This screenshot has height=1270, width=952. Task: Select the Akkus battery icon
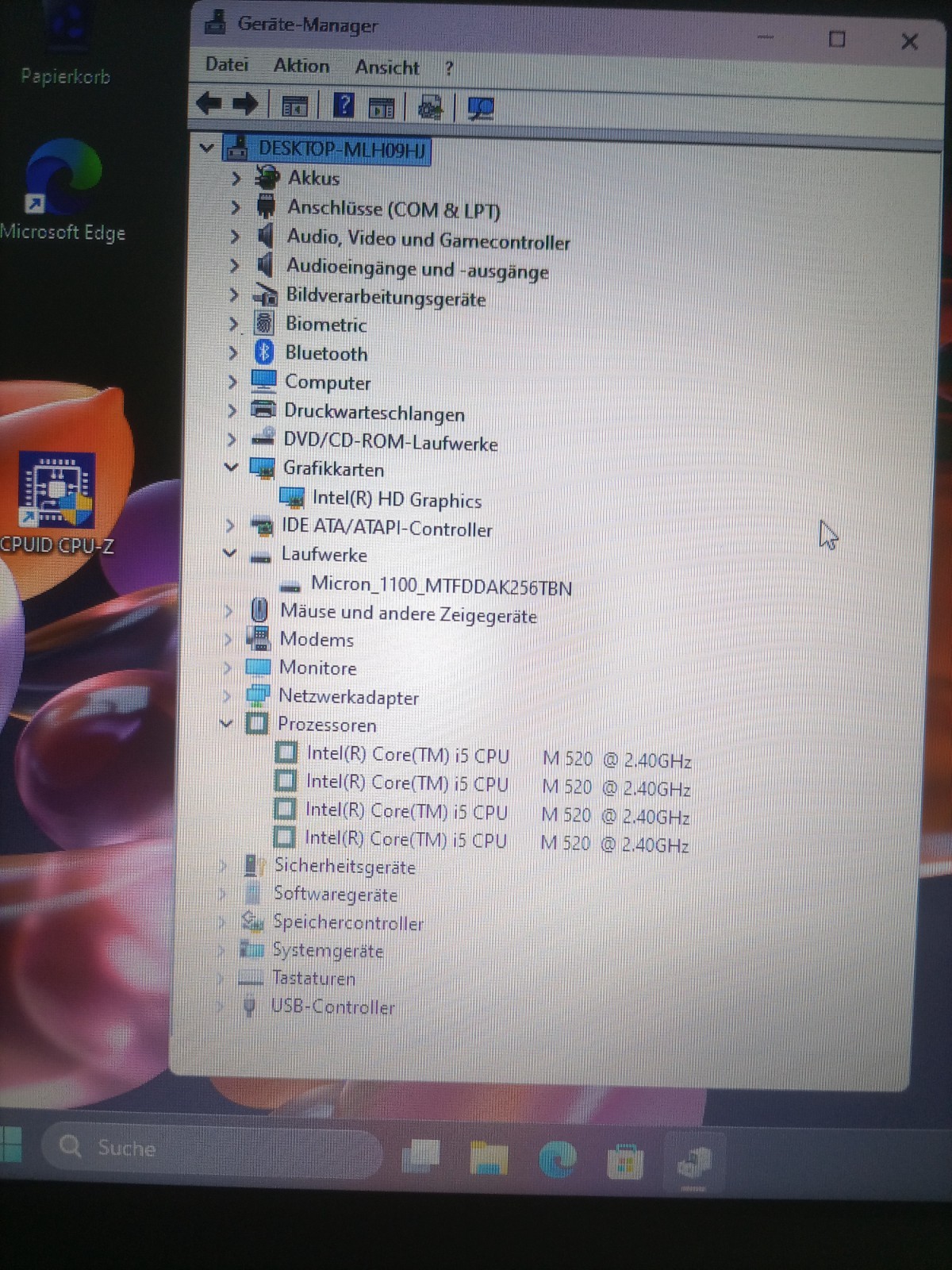pyautogui.click(x=267, y=176)
